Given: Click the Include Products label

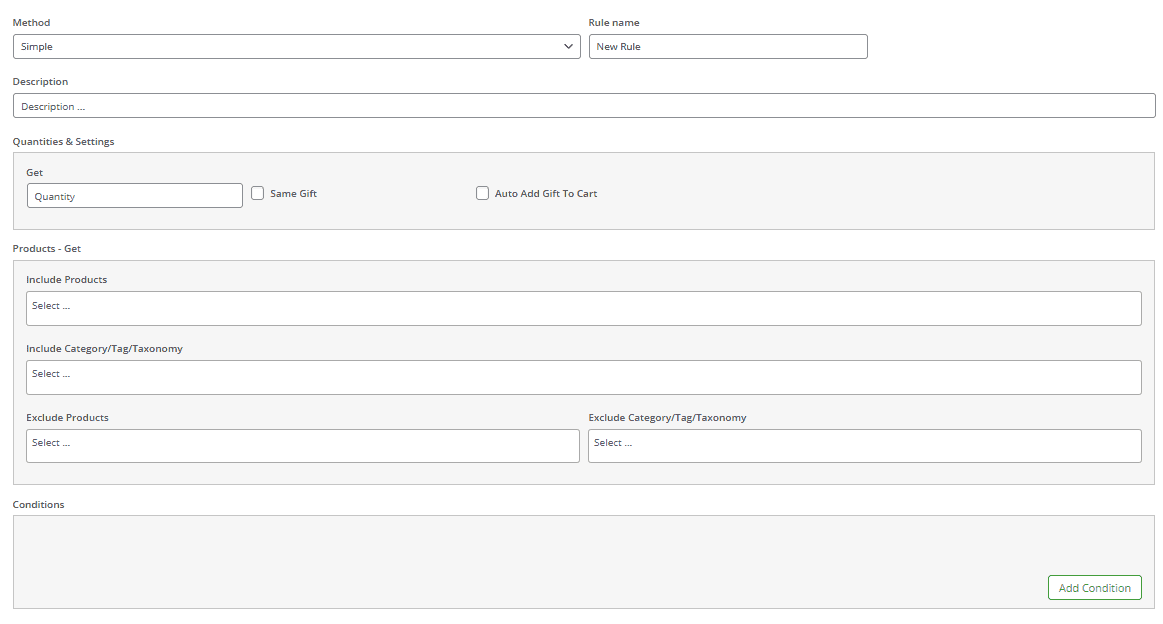Looking at the screenshot, I should (66, 279).
